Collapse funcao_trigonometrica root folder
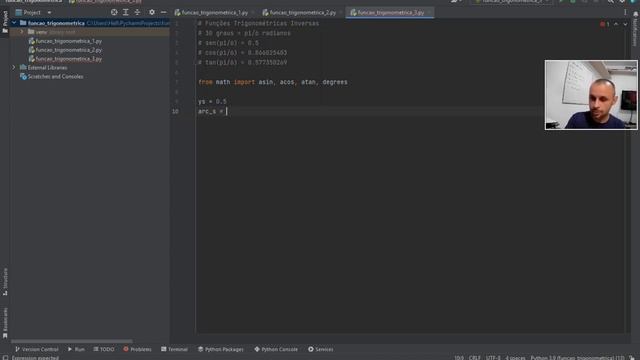Image resolution: width=640 pixels, height=360 pixels. (x=14, y=23)
